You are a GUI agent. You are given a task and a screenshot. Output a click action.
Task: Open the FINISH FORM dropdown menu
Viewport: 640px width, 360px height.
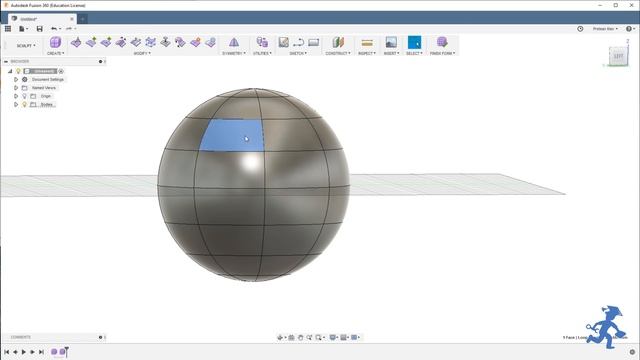coord(442,53)
